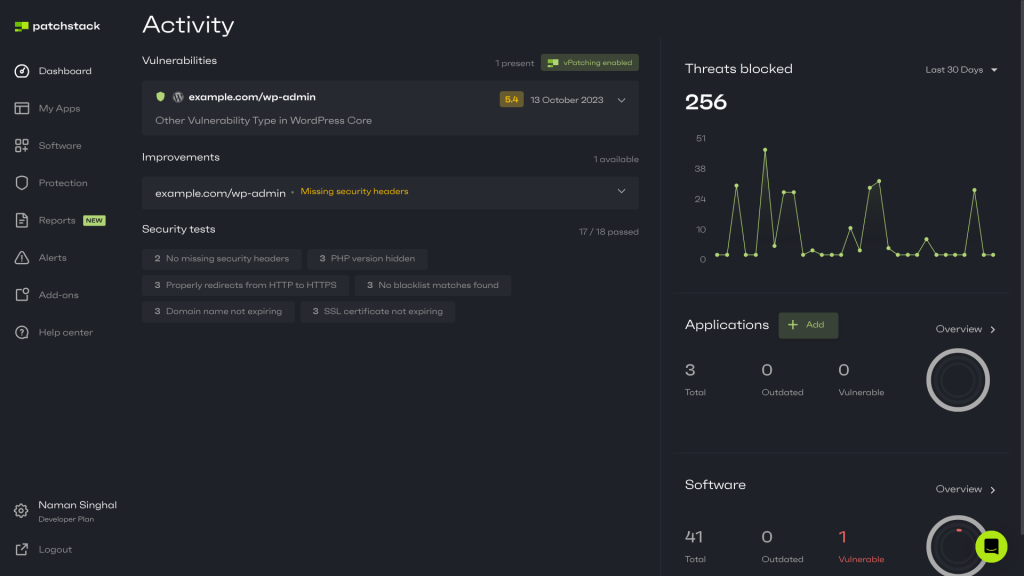Click the highest peak on threats chart
The image size is (1024, 576).
click(x=765, y=150)
